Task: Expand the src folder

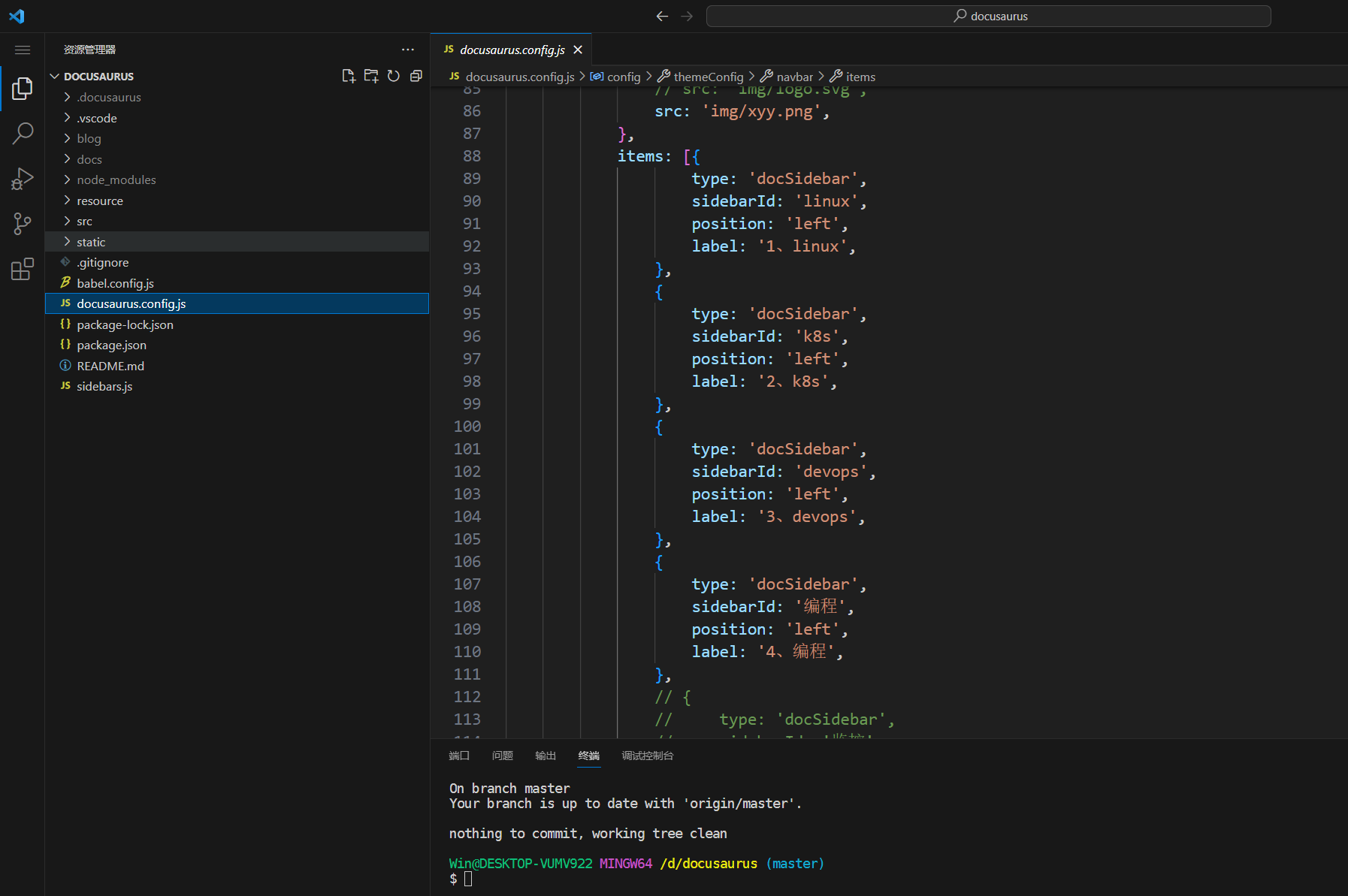Action: [237, 221]
